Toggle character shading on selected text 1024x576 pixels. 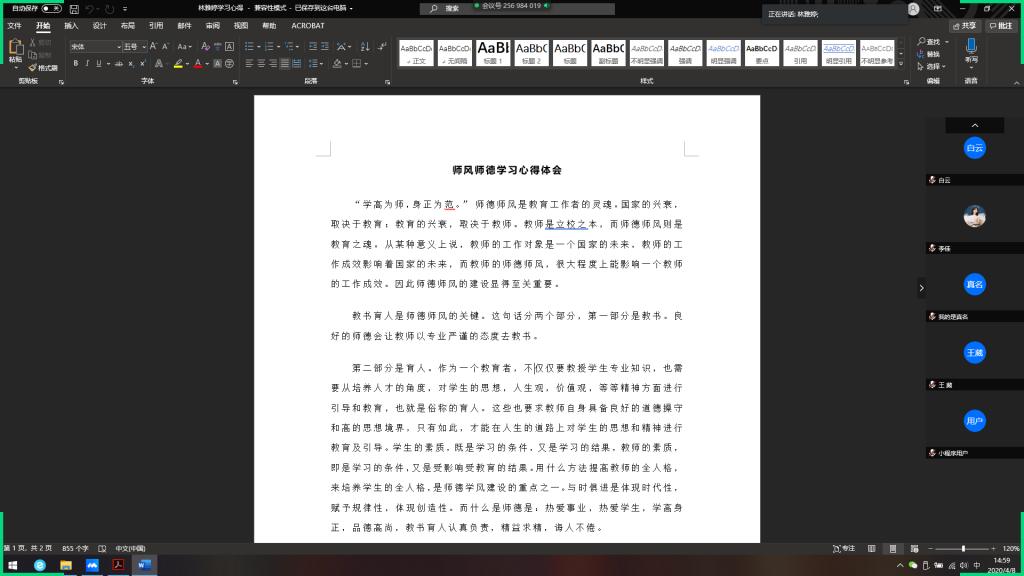[x=217, y=64]
